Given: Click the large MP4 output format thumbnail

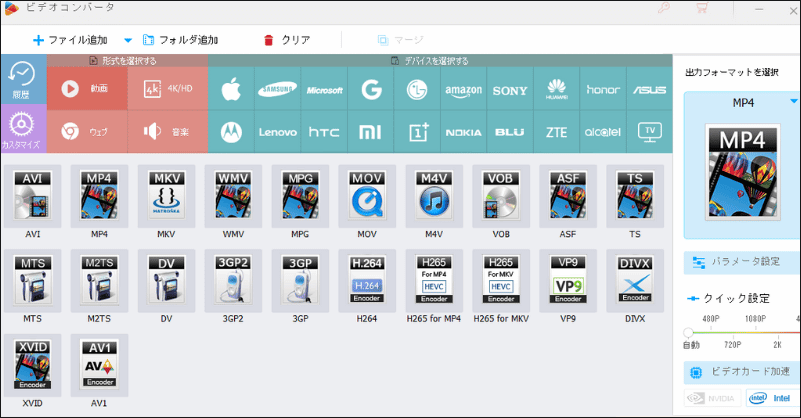Looking at the screenshot, I should (x=742, y=172).
